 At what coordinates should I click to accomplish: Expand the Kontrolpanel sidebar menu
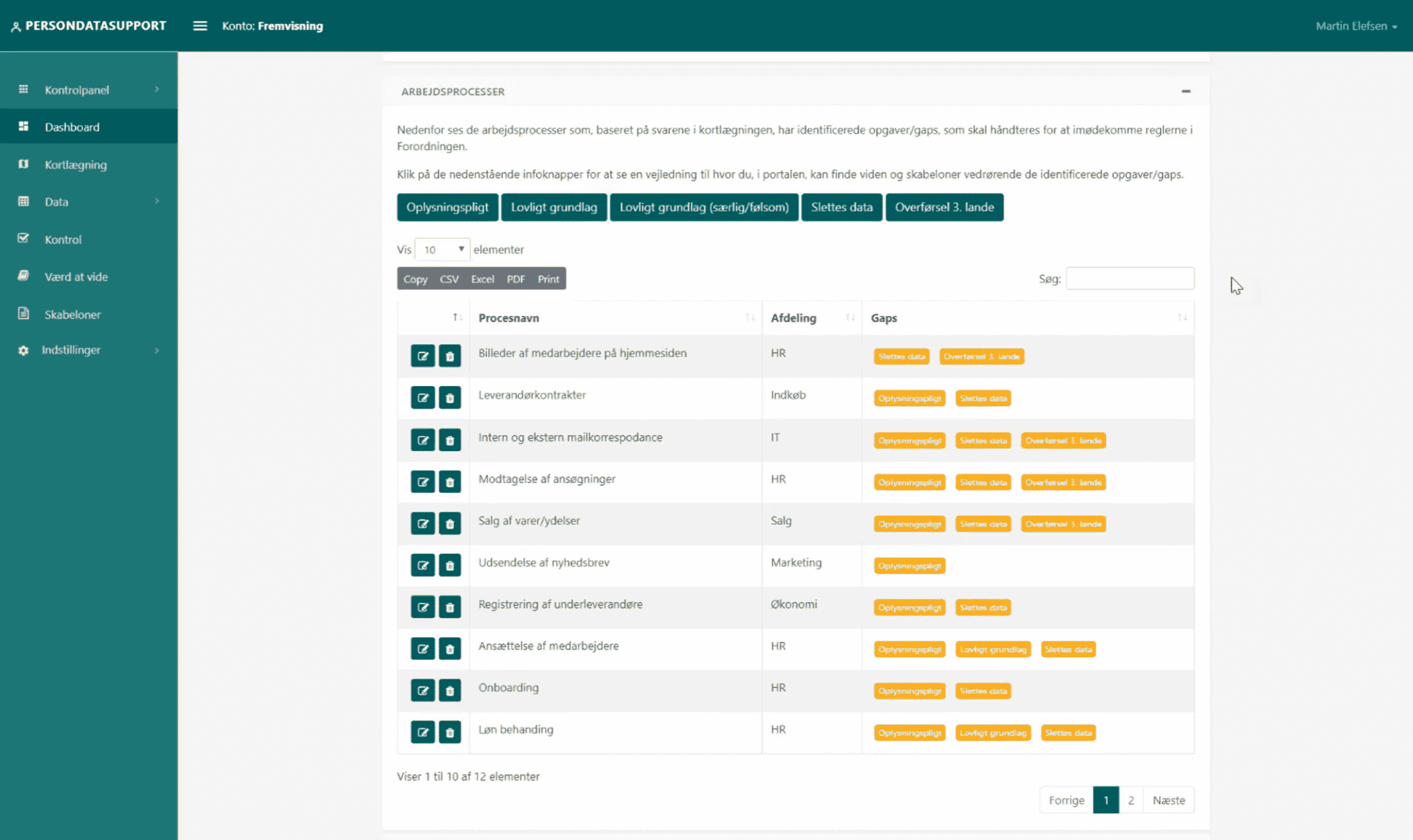coord(88,90)
